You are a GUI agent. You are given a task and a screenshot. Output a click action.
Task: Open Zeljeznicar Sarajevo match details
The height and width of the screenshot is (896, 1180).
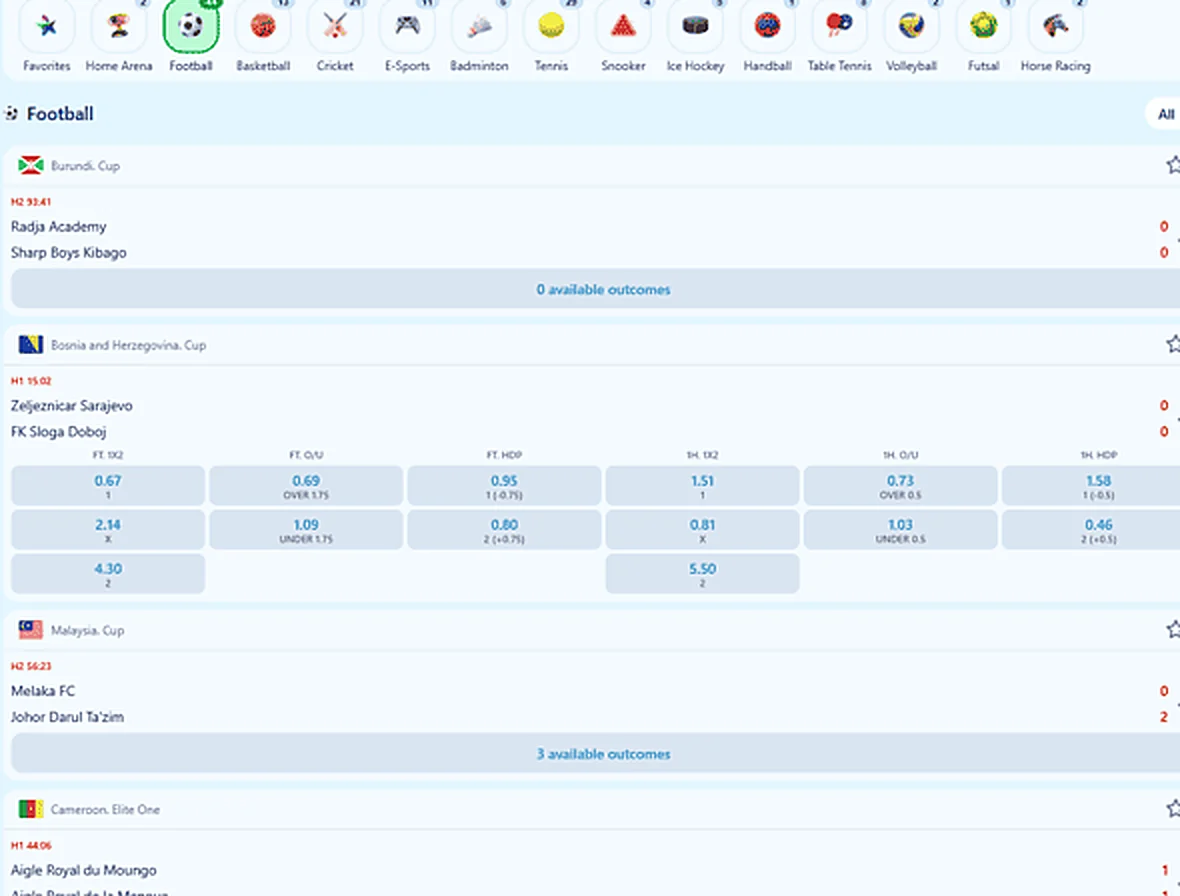tap(71, 405)
